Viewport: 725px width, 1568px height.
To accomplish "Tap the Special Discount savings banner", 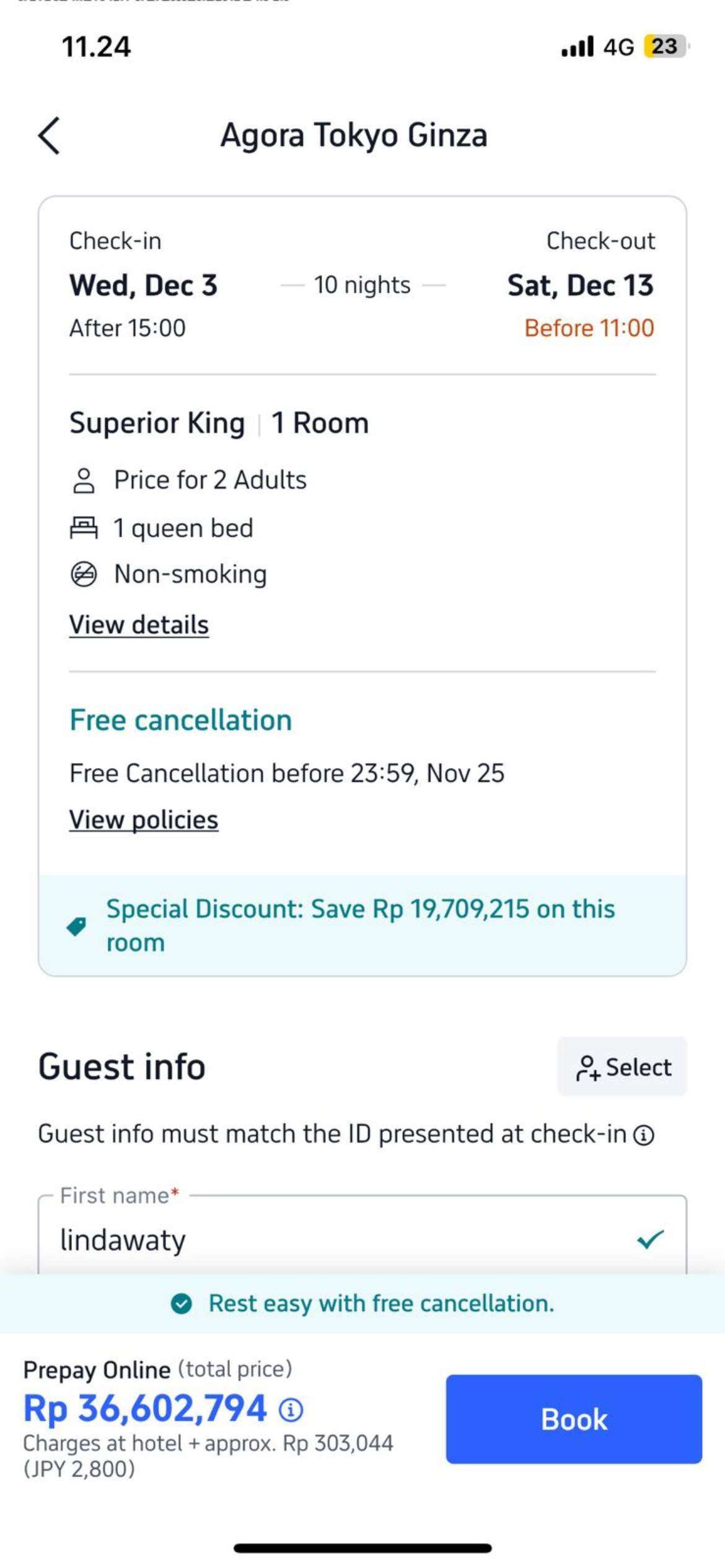I will 362,926.
